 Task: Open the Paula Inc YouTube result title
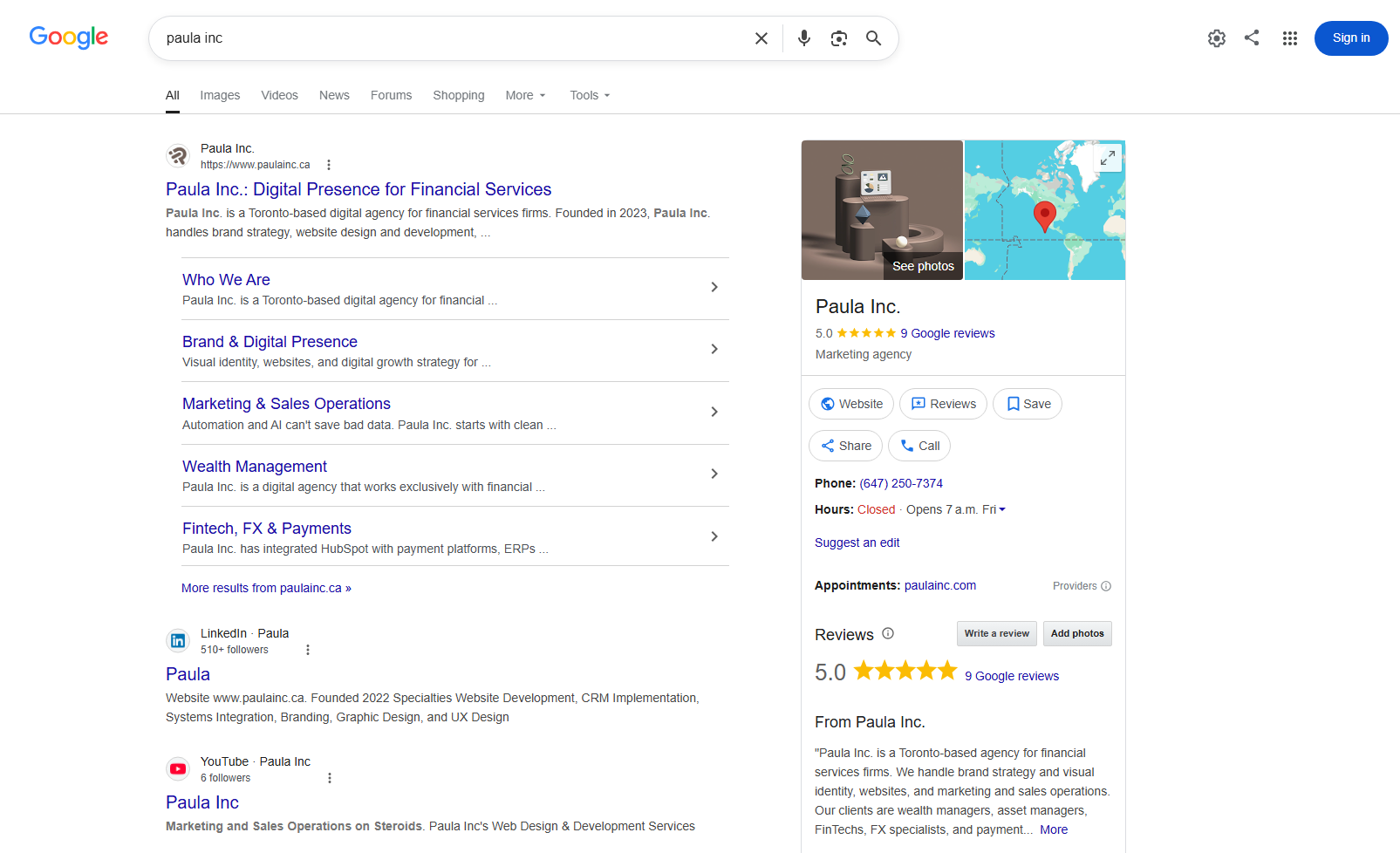(202, 802)
